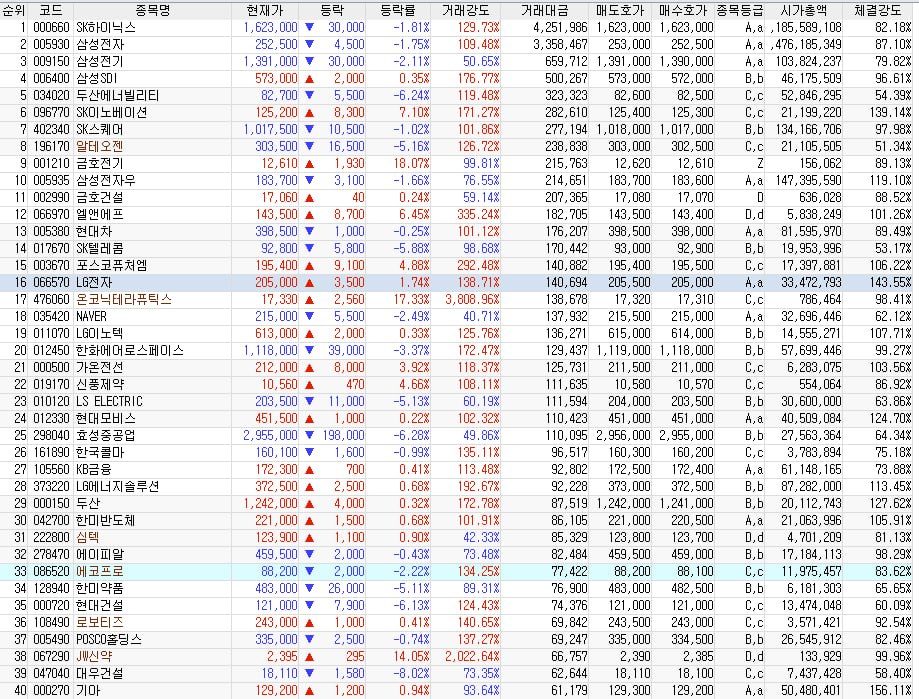Click 금호전기 등락률 value 18.07%
This screenshot has height=699, width=919.
point(412,163)
